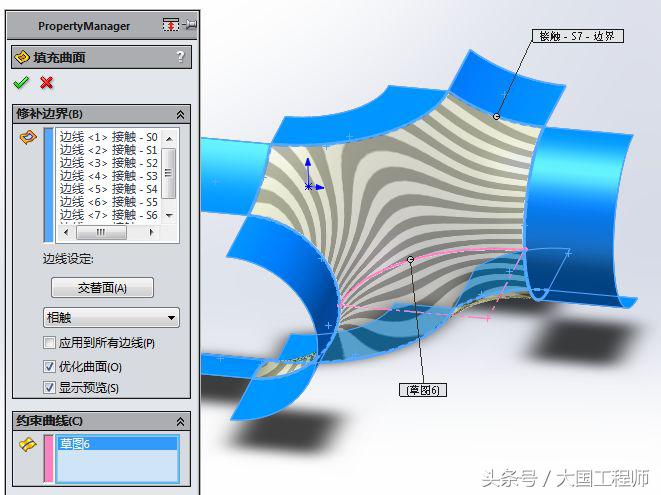The width and height of the screenshot is (661, 495).
Task: Click the PropertyManager split panel icon
Action: [170, 25]
